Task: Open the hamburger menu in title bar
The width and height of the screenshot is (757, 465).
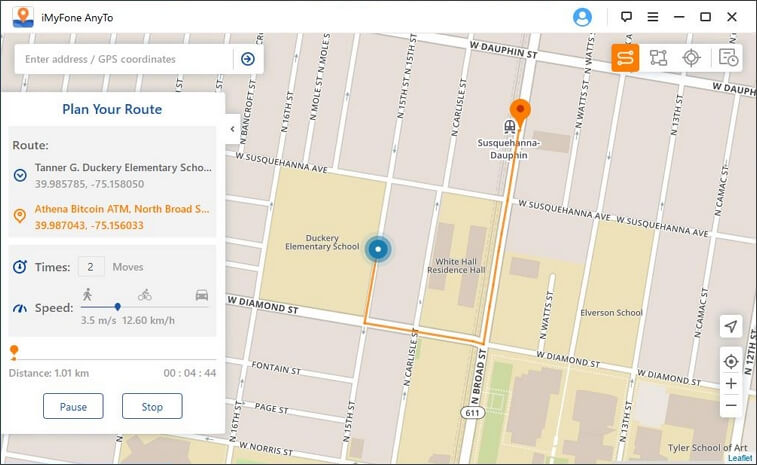Action: 653,17
